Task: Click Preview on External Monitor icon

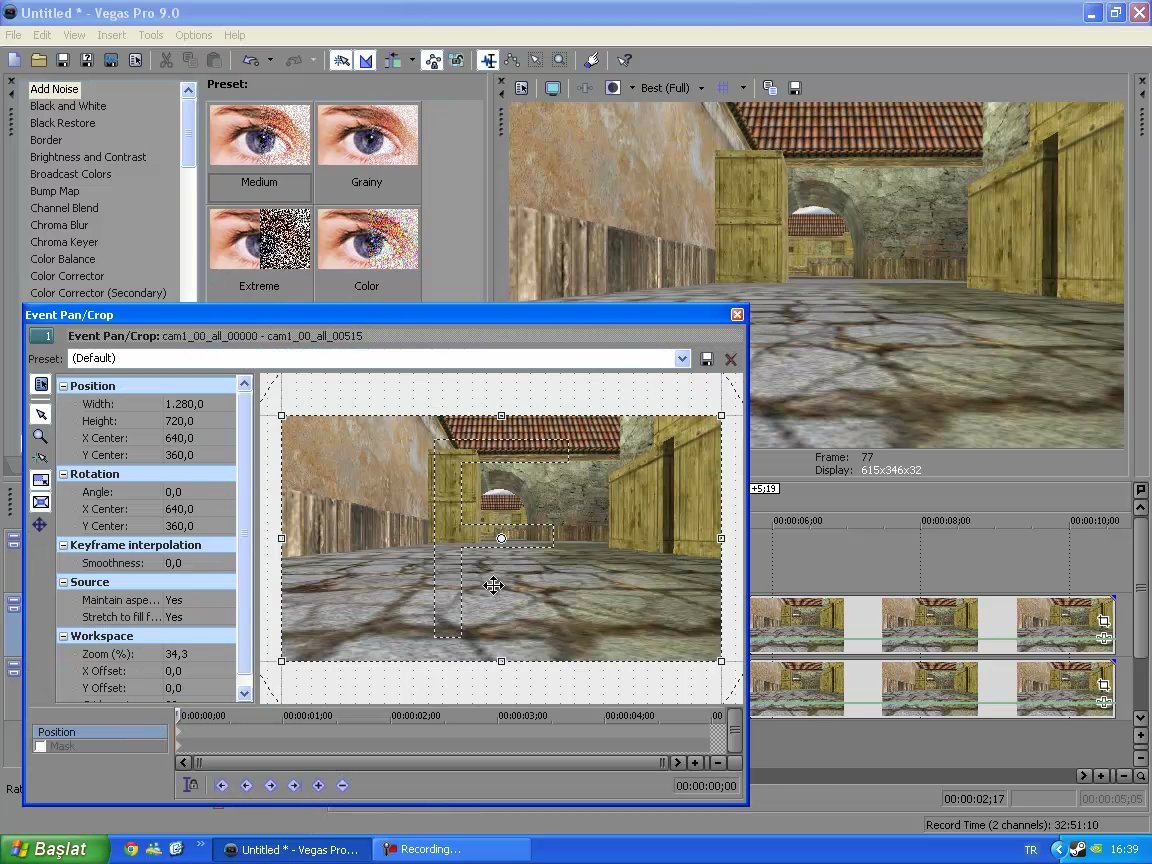Action: point(552,88)
